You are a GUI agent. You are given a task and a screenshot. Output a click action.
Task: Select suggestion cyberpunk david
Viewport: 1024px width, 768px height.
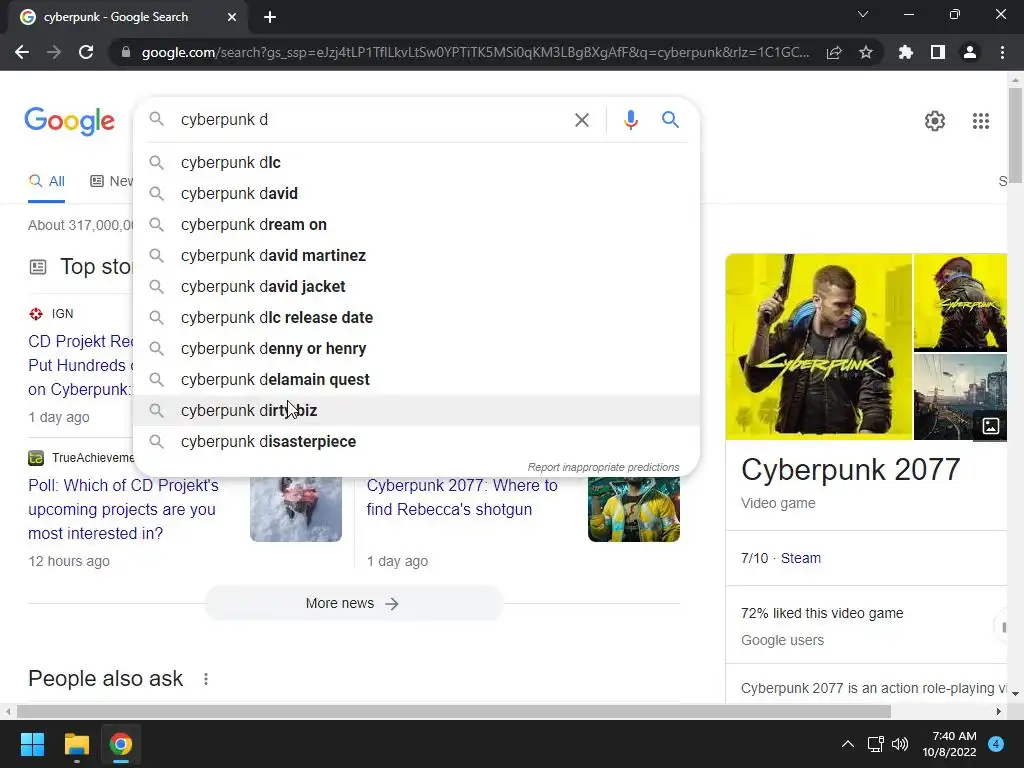(x=416, y=193)
